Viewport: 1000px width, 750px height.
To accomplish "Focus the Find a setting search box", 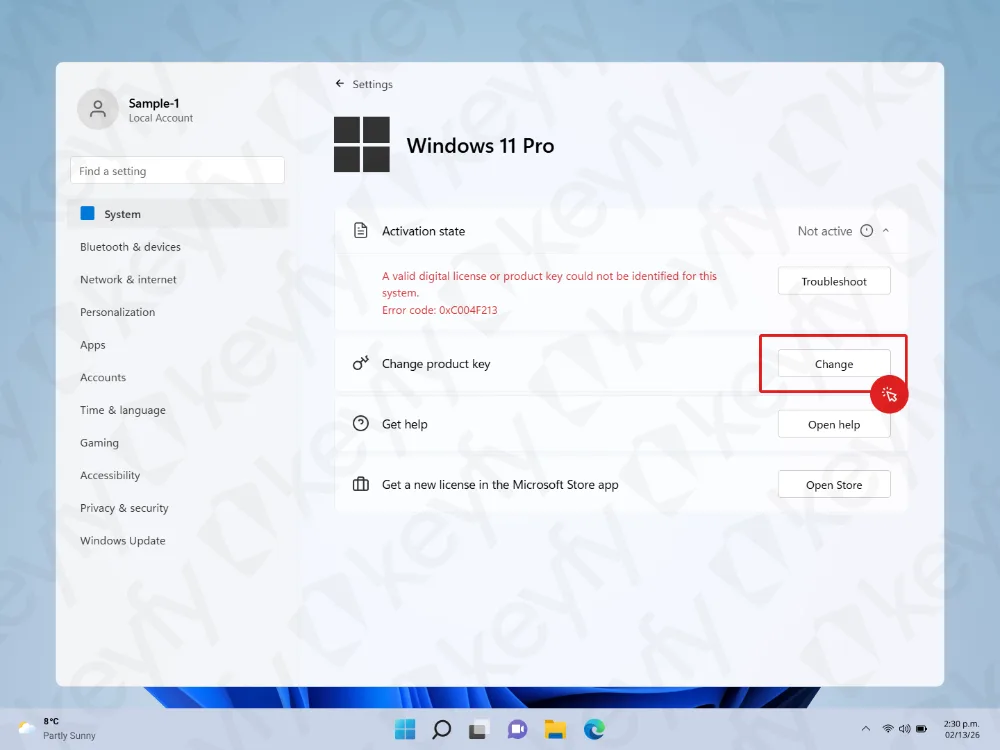I will click(177, 170).
